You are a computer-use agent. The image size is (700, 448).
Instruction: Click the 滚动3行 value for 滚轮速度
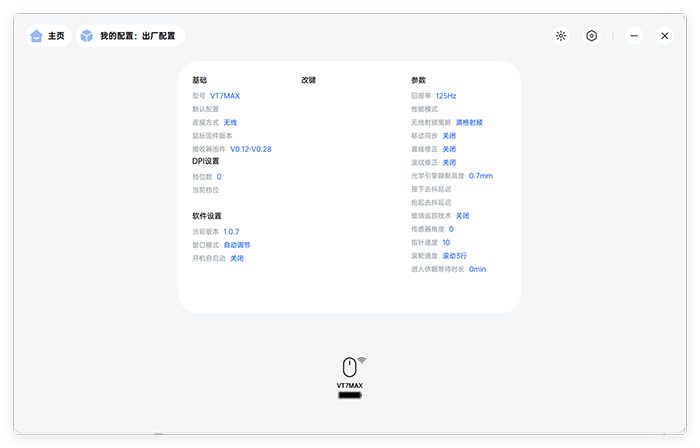point(455,256)
